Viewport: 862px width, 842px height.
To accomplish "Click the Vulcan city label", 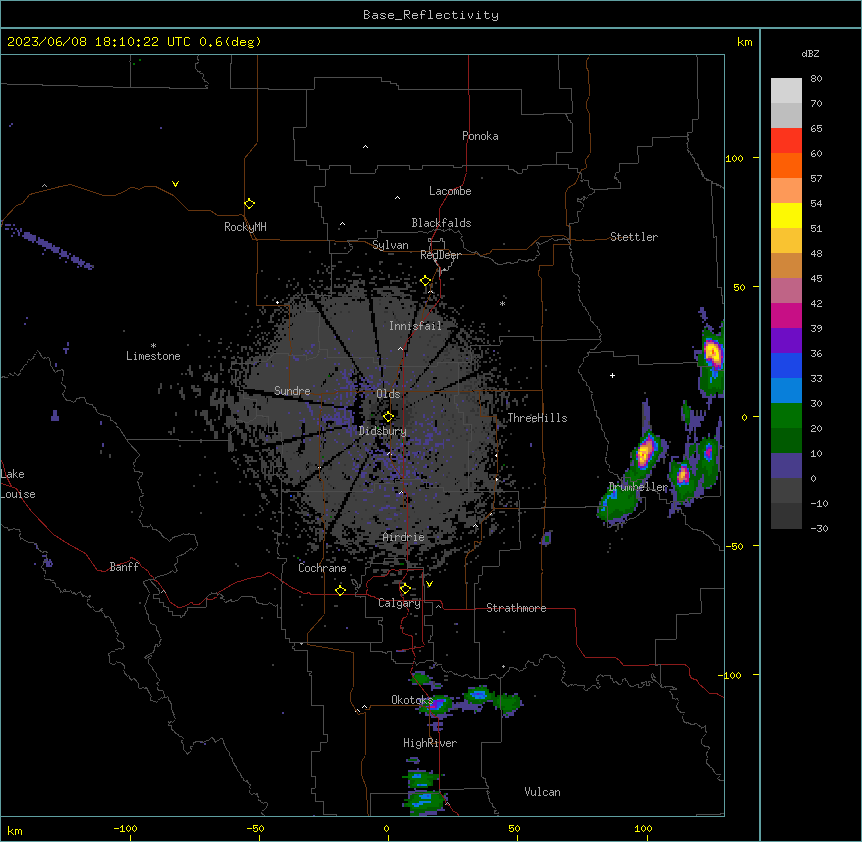I will 543,792.
